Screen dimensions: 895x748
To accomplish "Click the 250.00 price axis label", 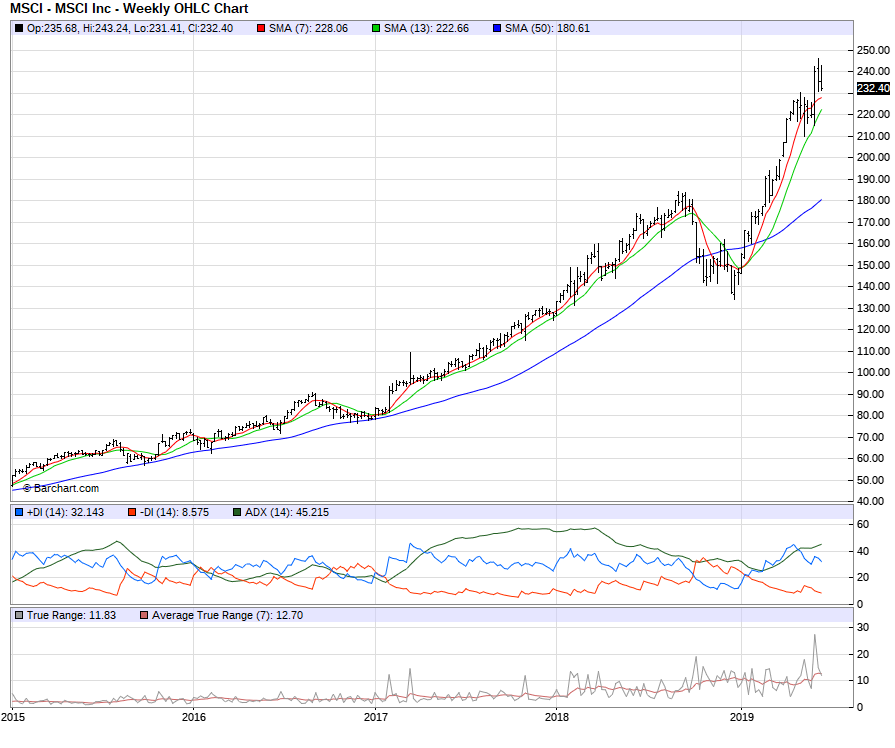I will click(x=873, y=50).
